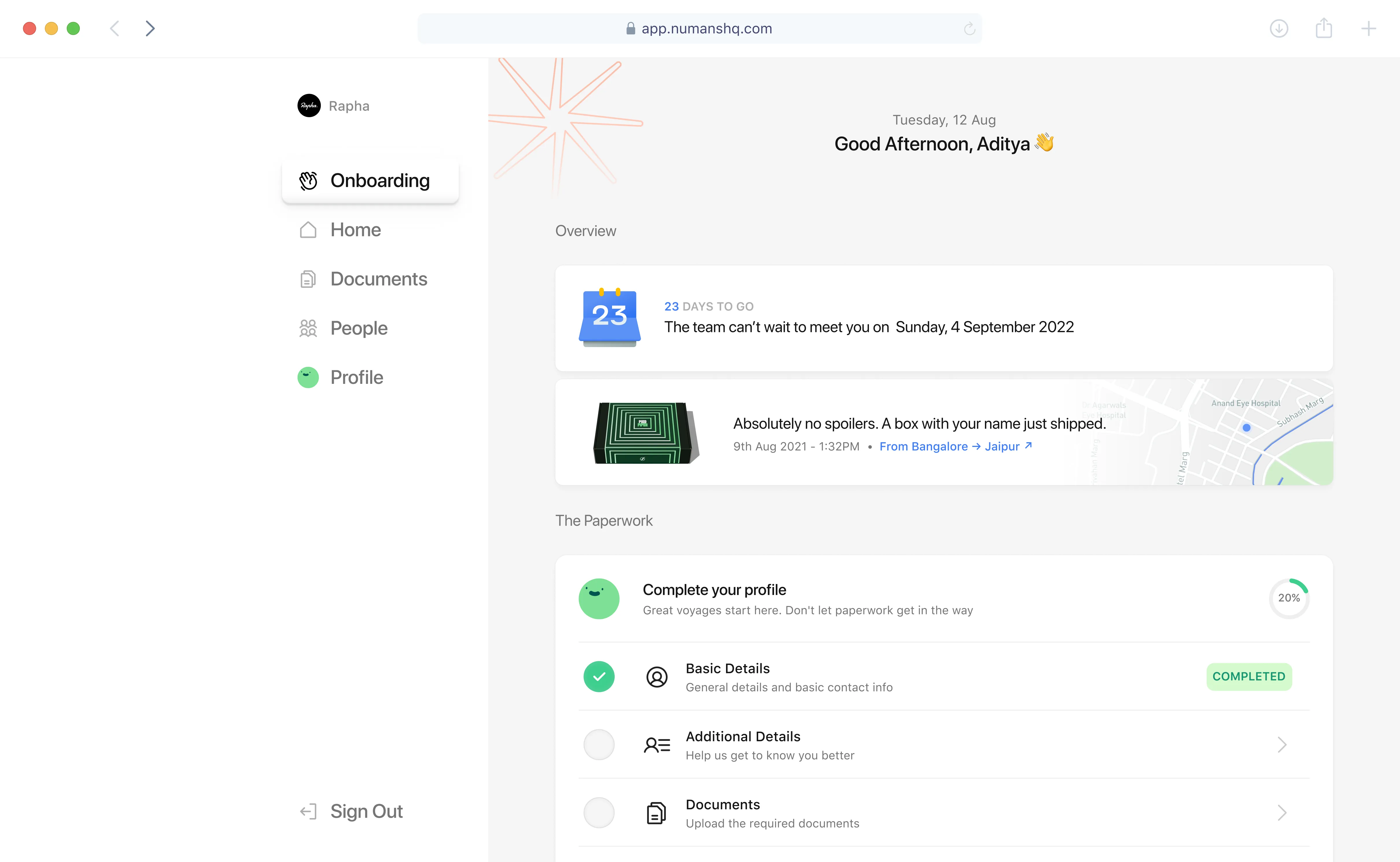Click the house icon beside Home
This screenshot has height=862, width=1400.
pyautogui.click(x=308, y=230)
